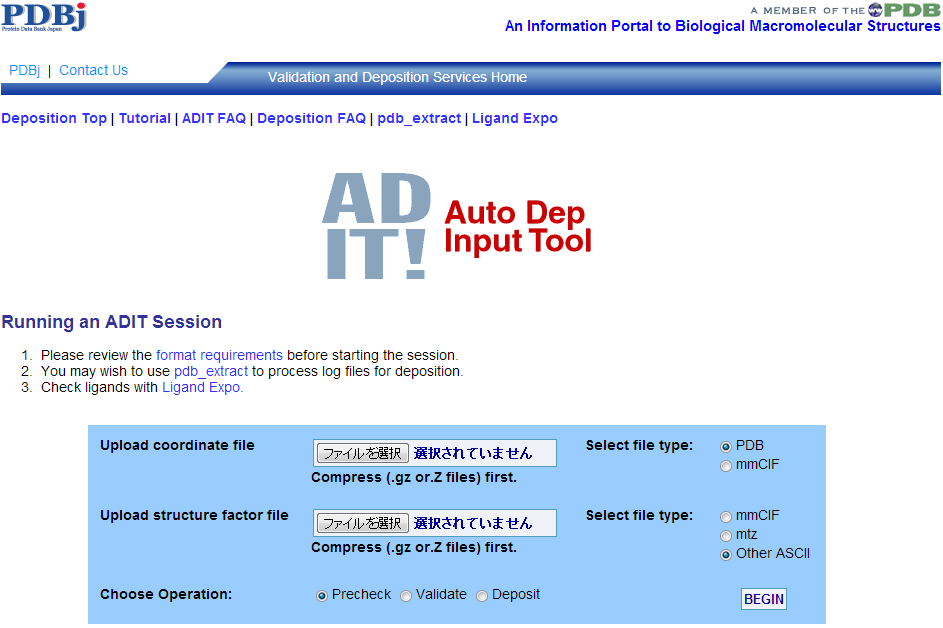Open the Tutorial link
This screenshot has width=943, height=628.
(x=145, y=118)
